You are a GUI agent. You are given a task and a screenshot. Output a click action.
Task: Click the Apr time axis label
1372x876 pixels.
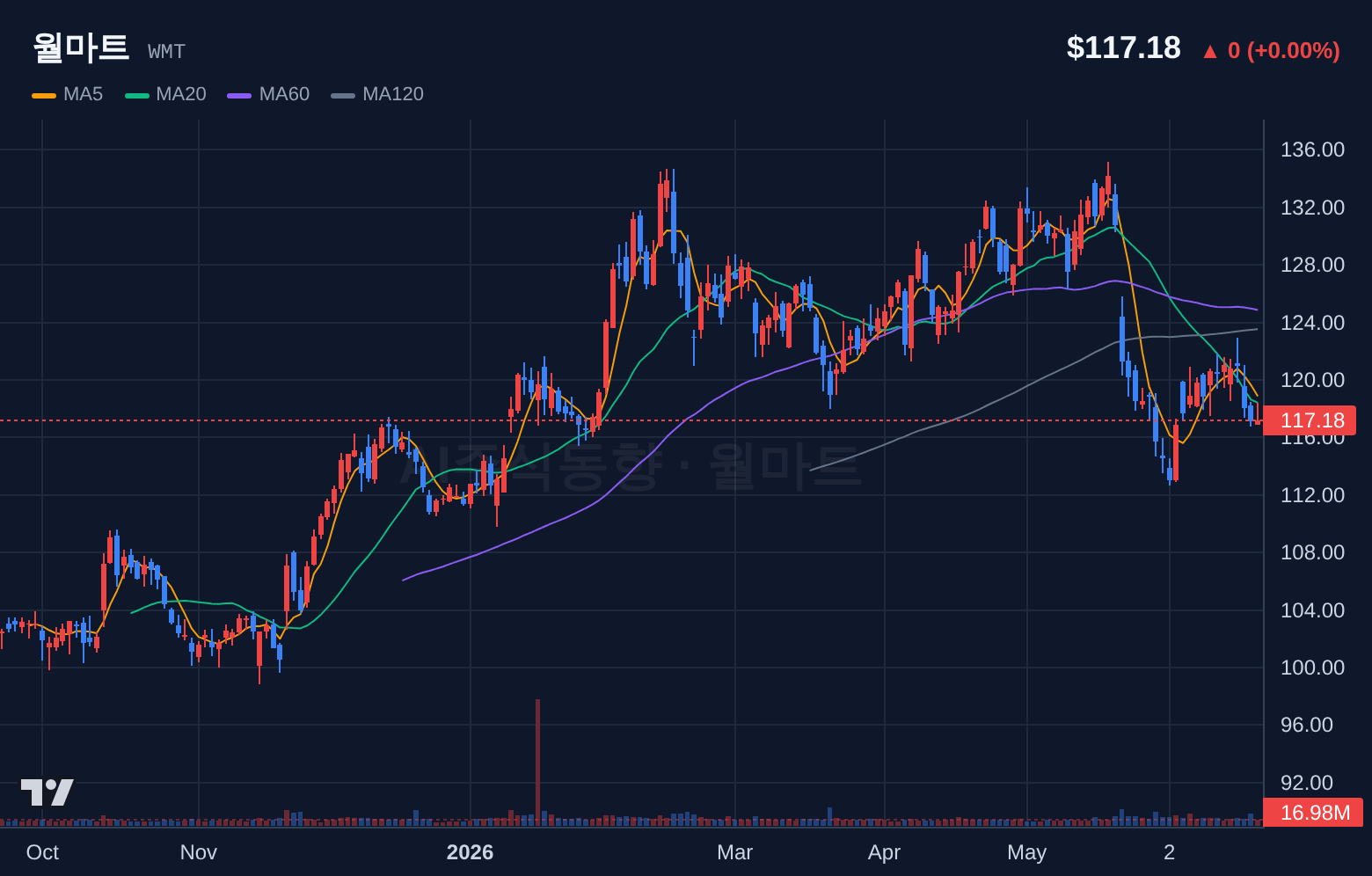(x=884, y=852)
